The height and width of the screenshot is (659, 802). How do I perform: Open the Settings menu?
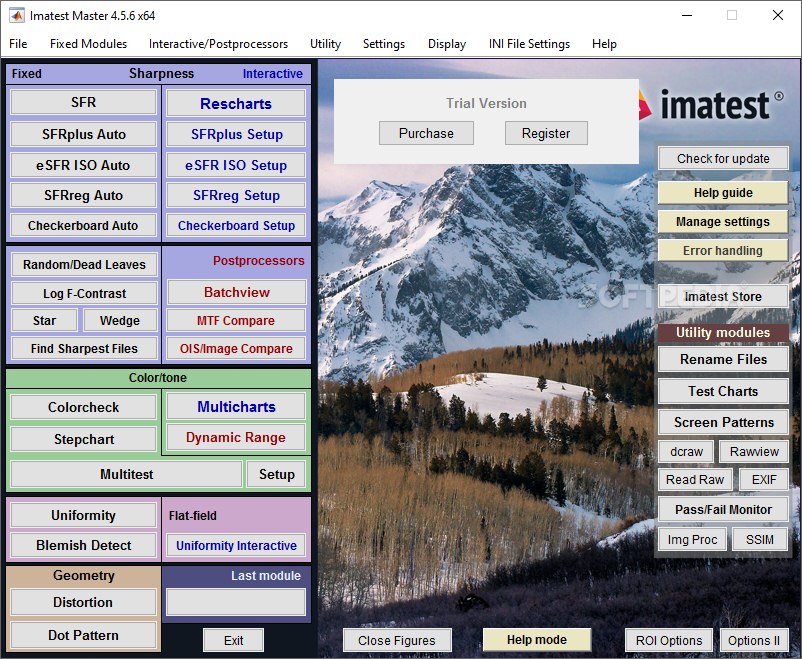[x=384, y=44]
